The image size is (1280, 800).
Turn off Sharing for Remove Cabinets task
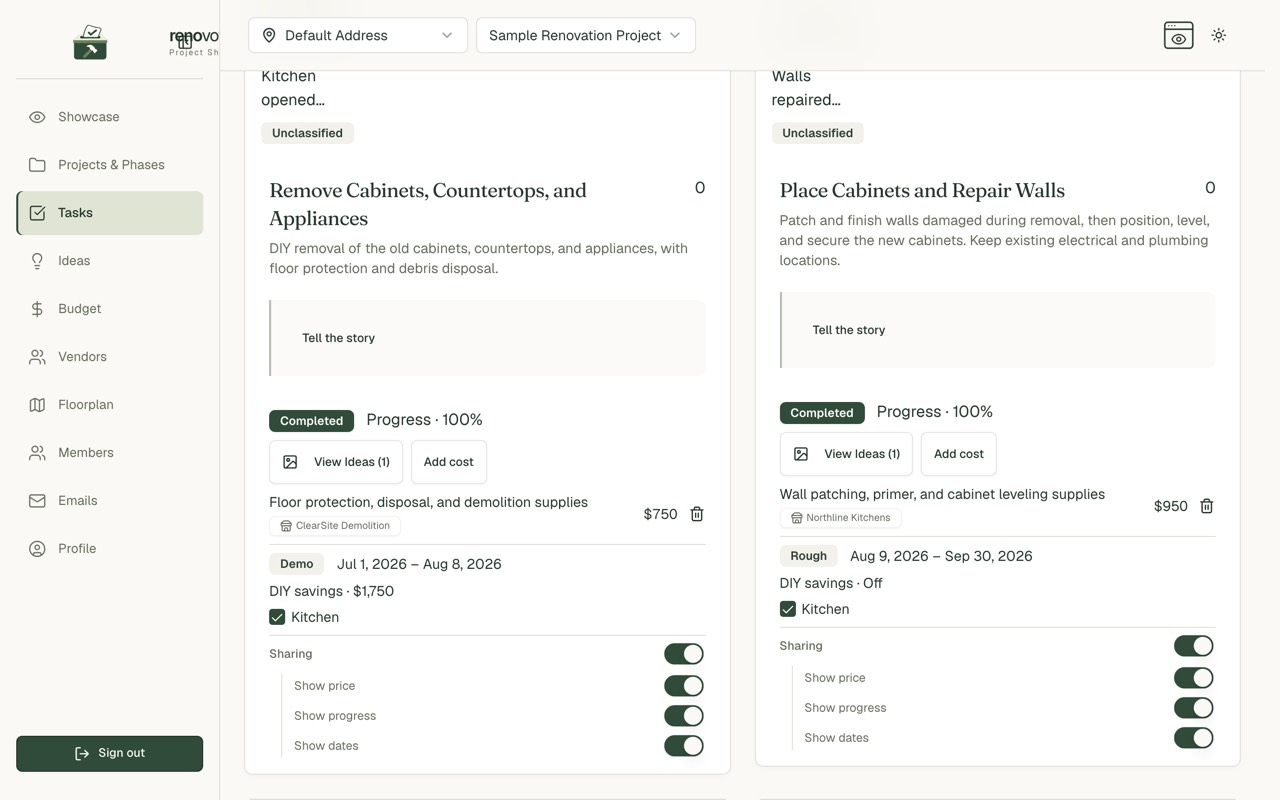pos(684,654)
